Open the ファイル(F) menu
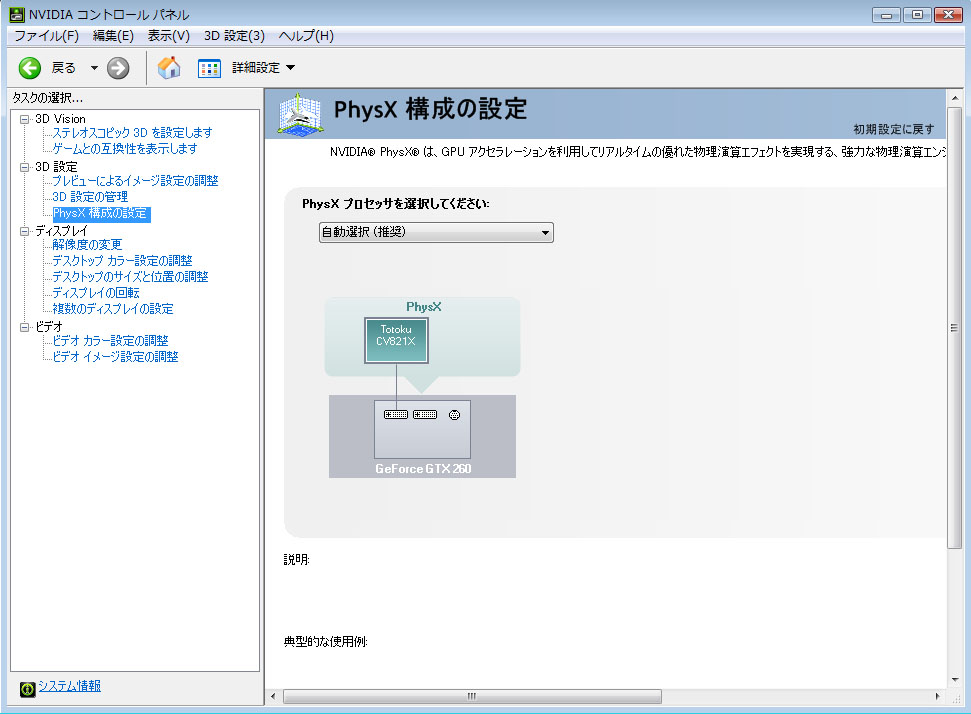This screenshot has width=971, height=714. click(x=46, y=36)
